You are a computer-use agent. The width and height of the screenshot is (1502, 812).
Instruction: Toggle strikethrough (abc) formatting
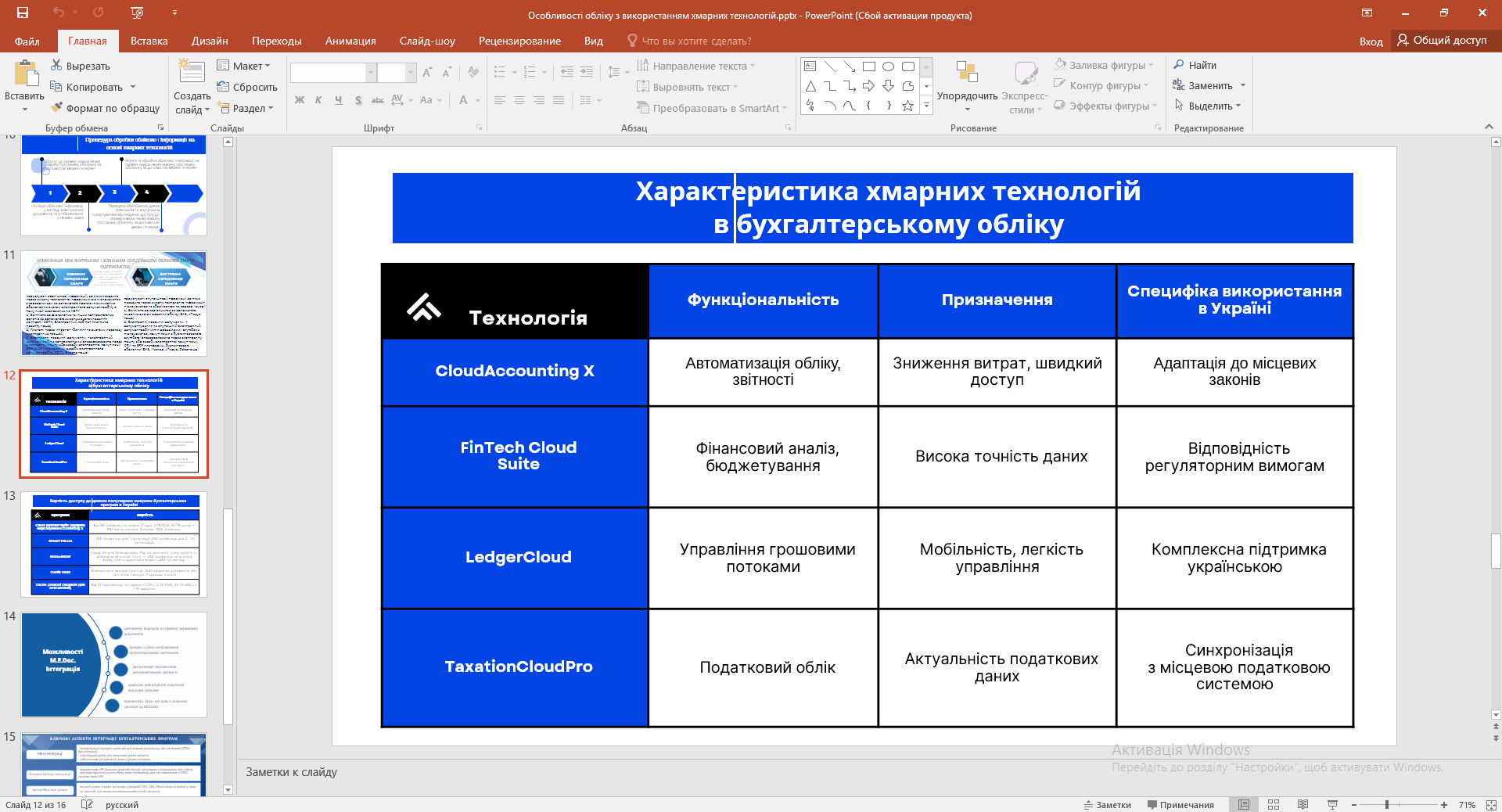point(378,100)
